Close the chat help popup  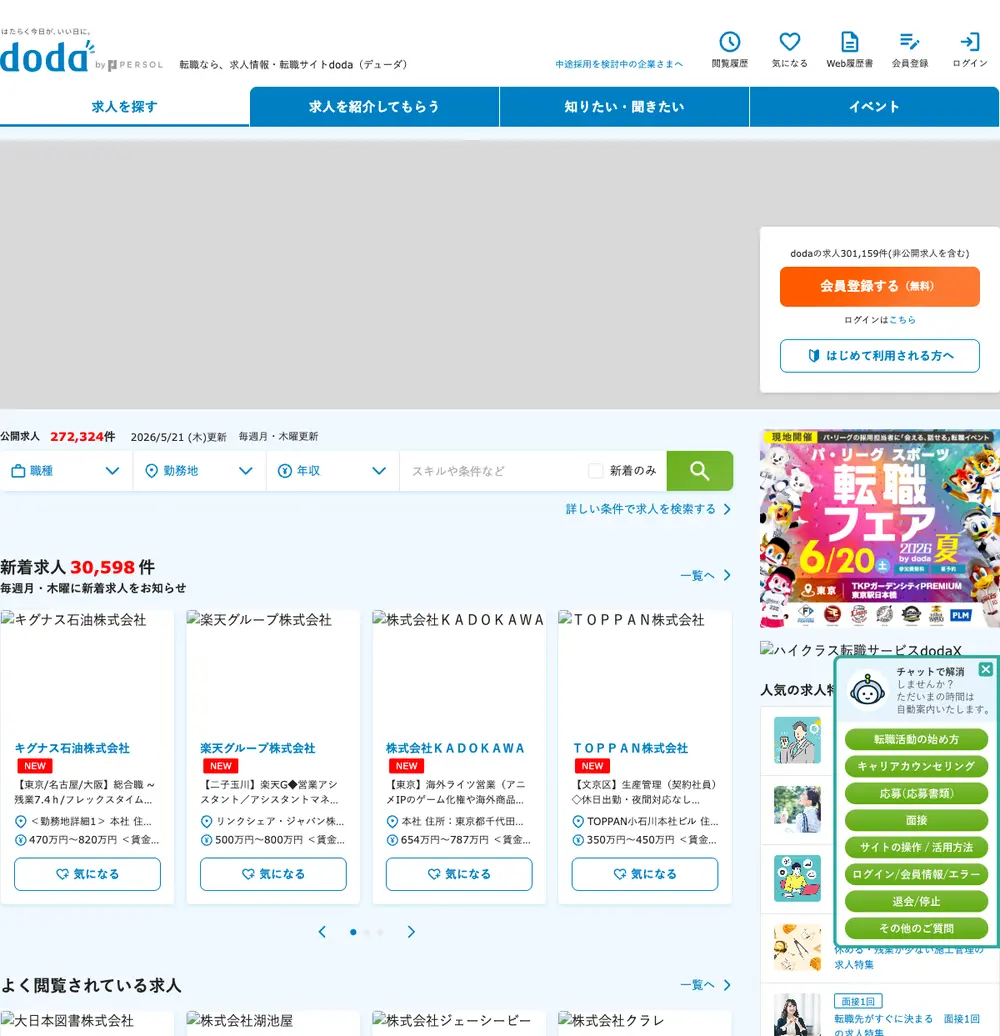[x=985, y=669]
